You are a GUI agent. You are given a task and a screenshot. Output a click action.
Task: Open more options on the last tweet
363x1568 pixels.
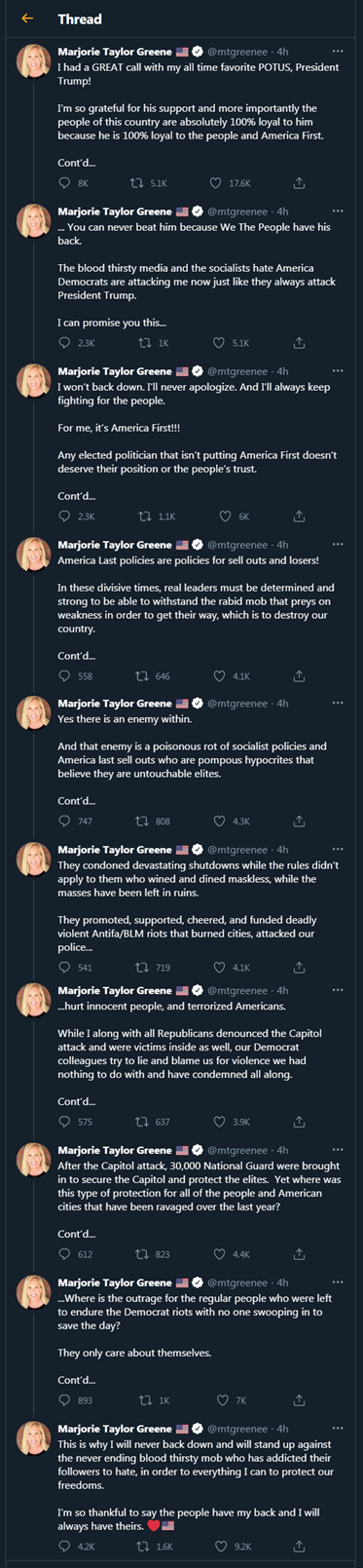(337, 1429)
